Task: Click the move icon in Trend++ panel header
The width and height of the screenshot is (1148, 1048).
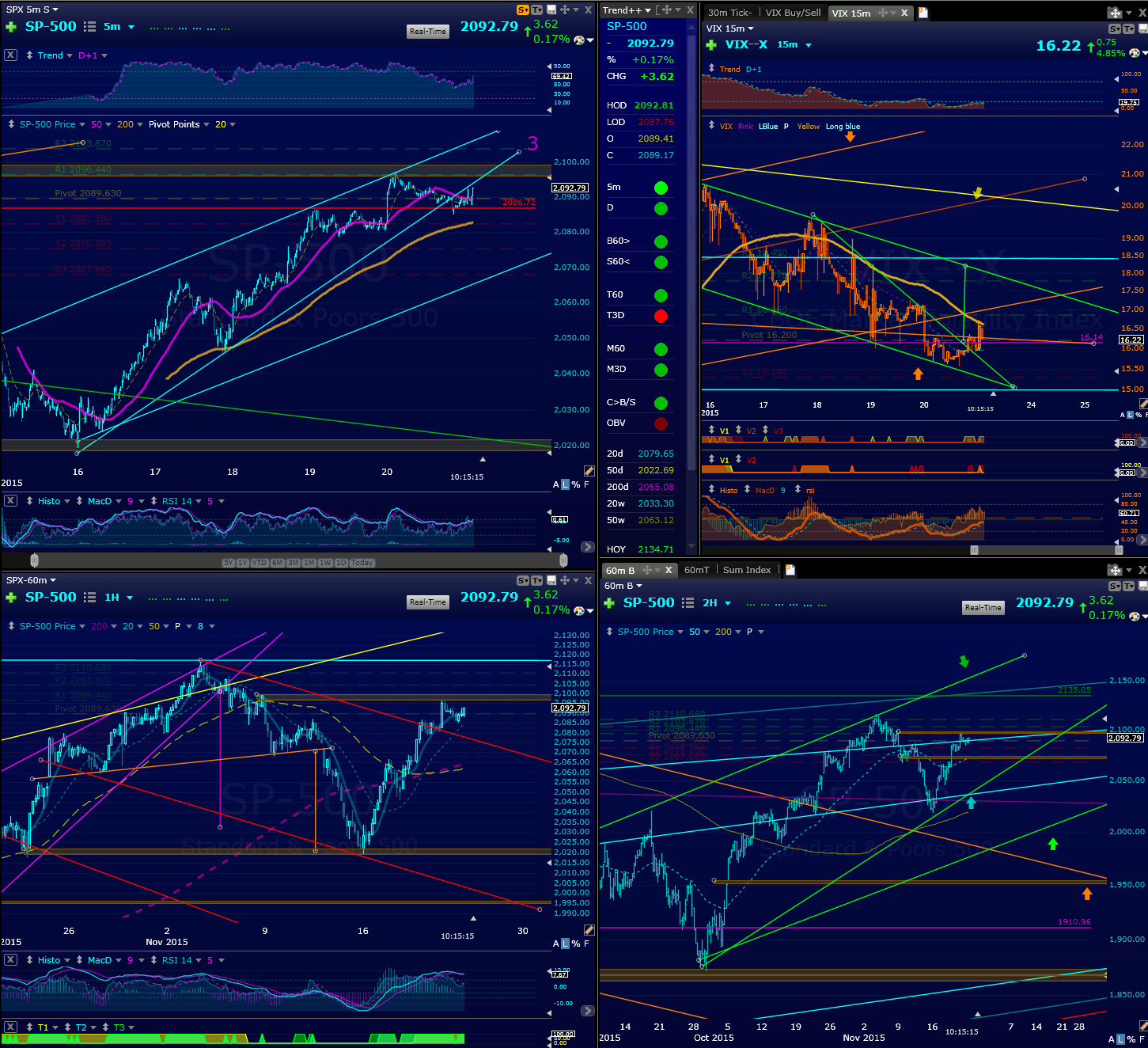Action: click(667, 9)
